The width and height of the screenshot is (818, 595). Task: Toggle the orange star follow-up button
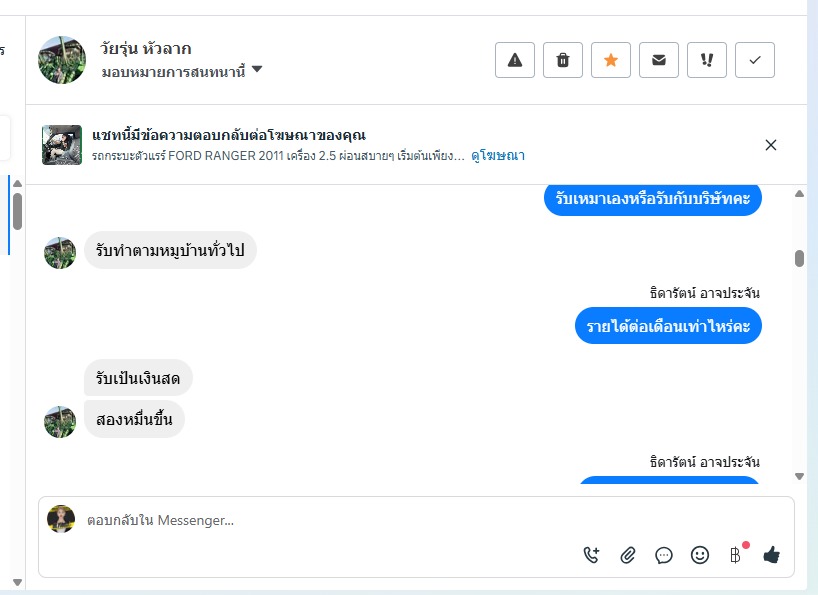point(611,60)
